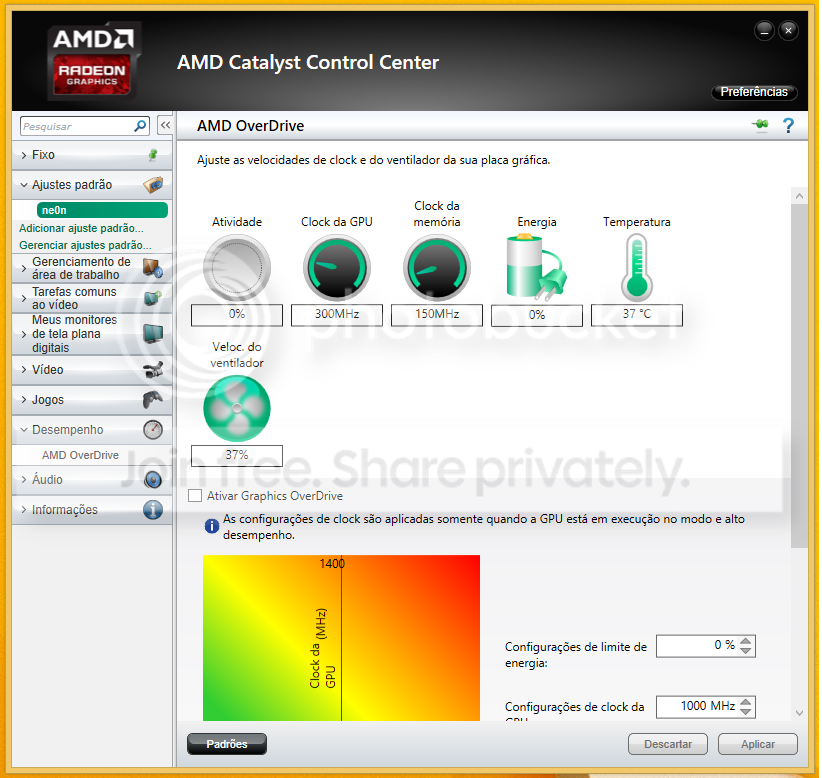
Task: Enable the Ativar Graphics OverDrive checkbox
Action: (195, 496)
